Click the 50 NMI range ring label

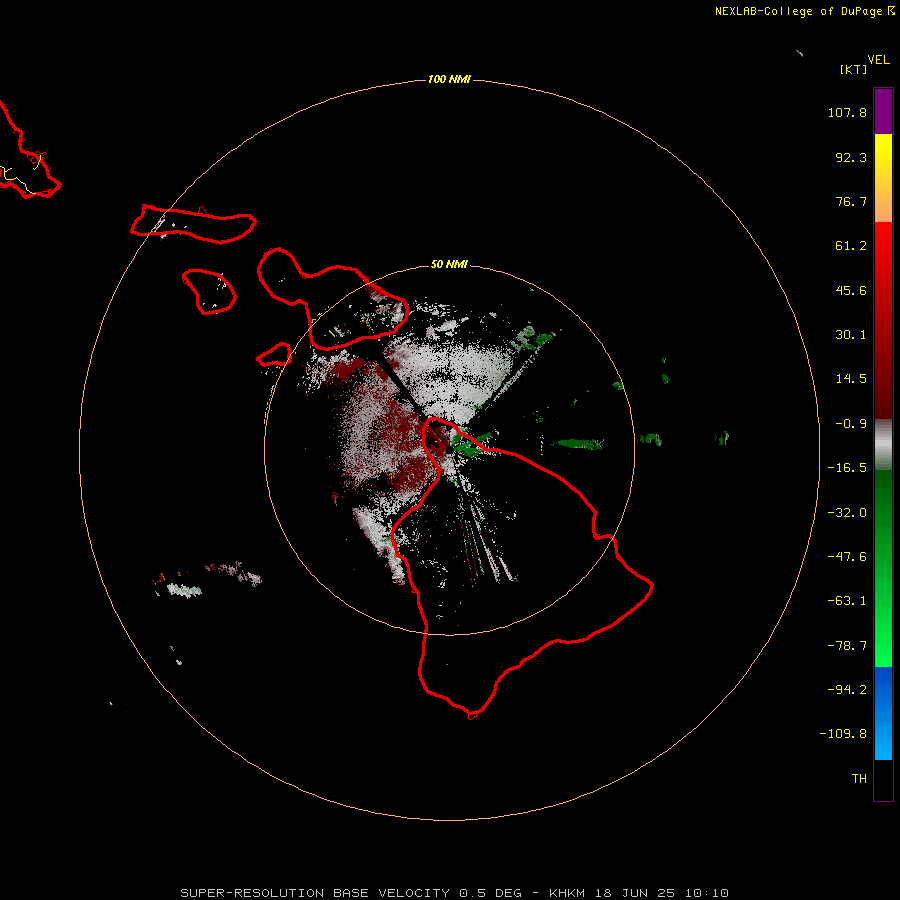pos(449,264)
